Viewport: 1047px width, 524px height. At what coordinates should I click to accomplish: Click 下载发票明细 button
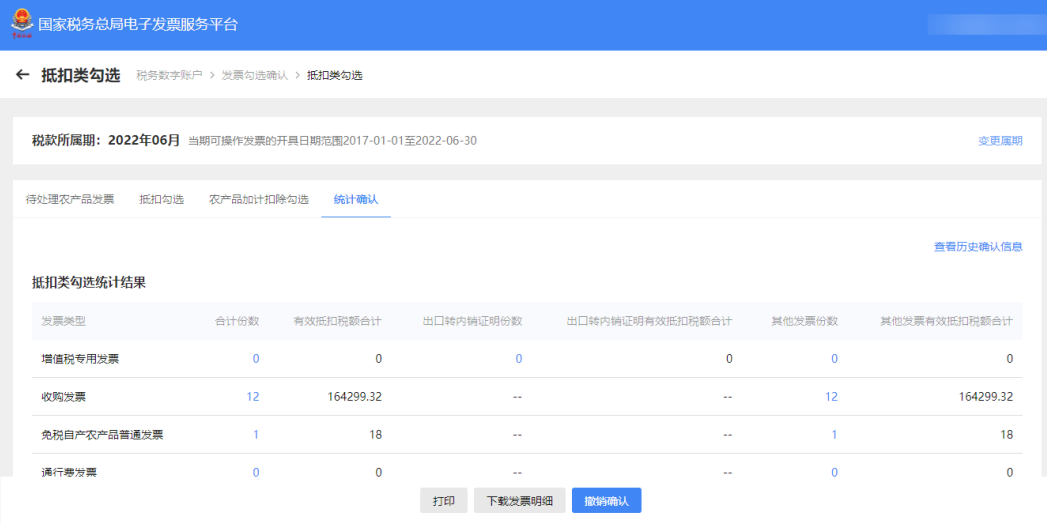(x=519, y=501)
